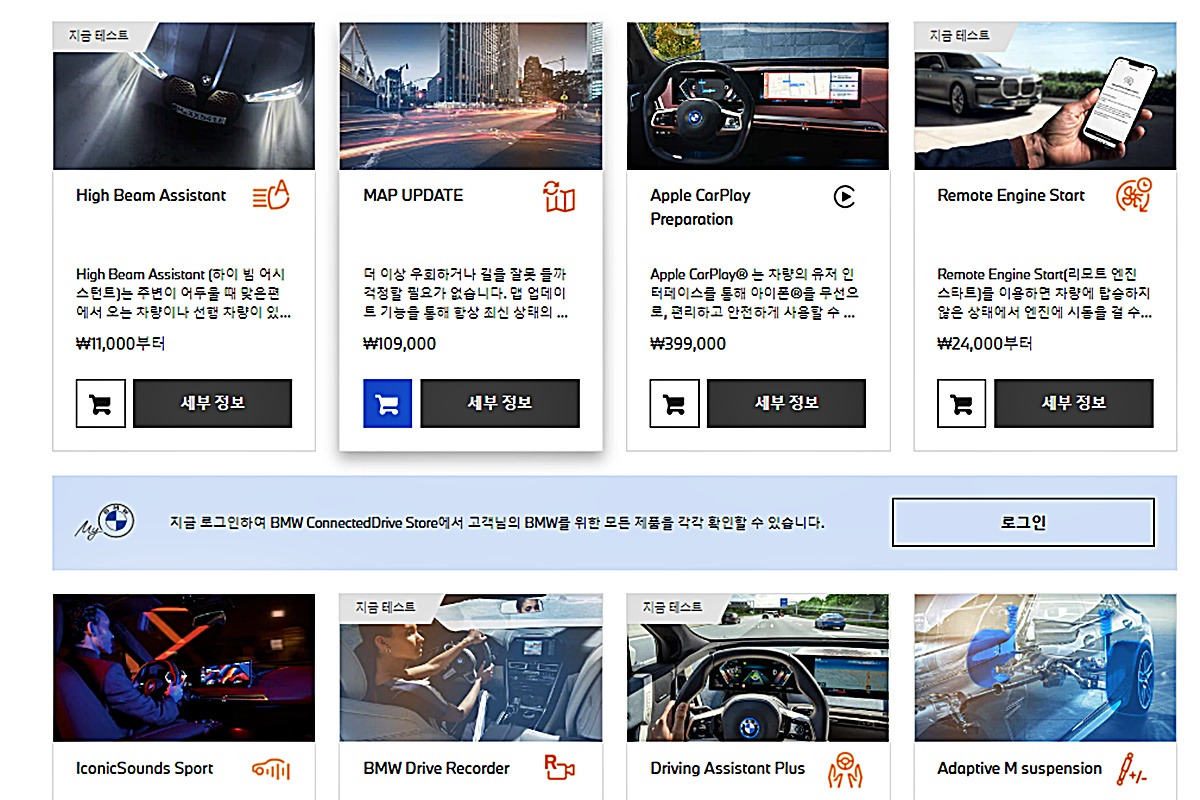
Task: Add Apple CarPlay Preparation to cart
Action: coord(674,404)
